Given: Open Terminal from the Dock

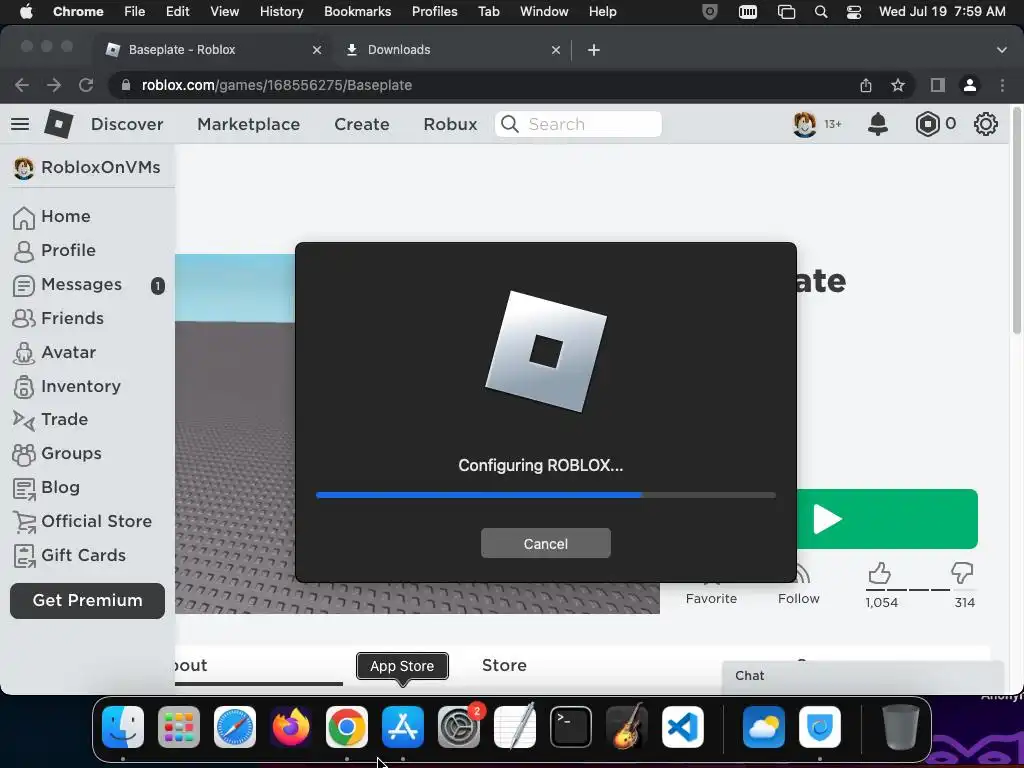Looking at the screenshot, I should pos(571,727).
